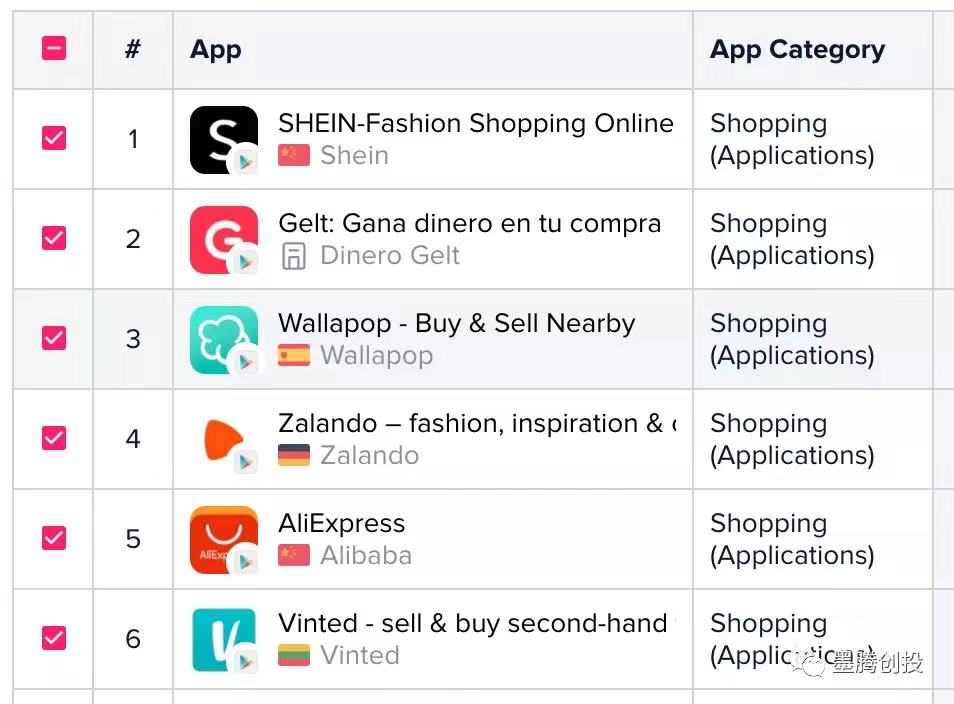Click the Gelt app icon
Screen dimensions: 954x704
click(x=222, y=239)
